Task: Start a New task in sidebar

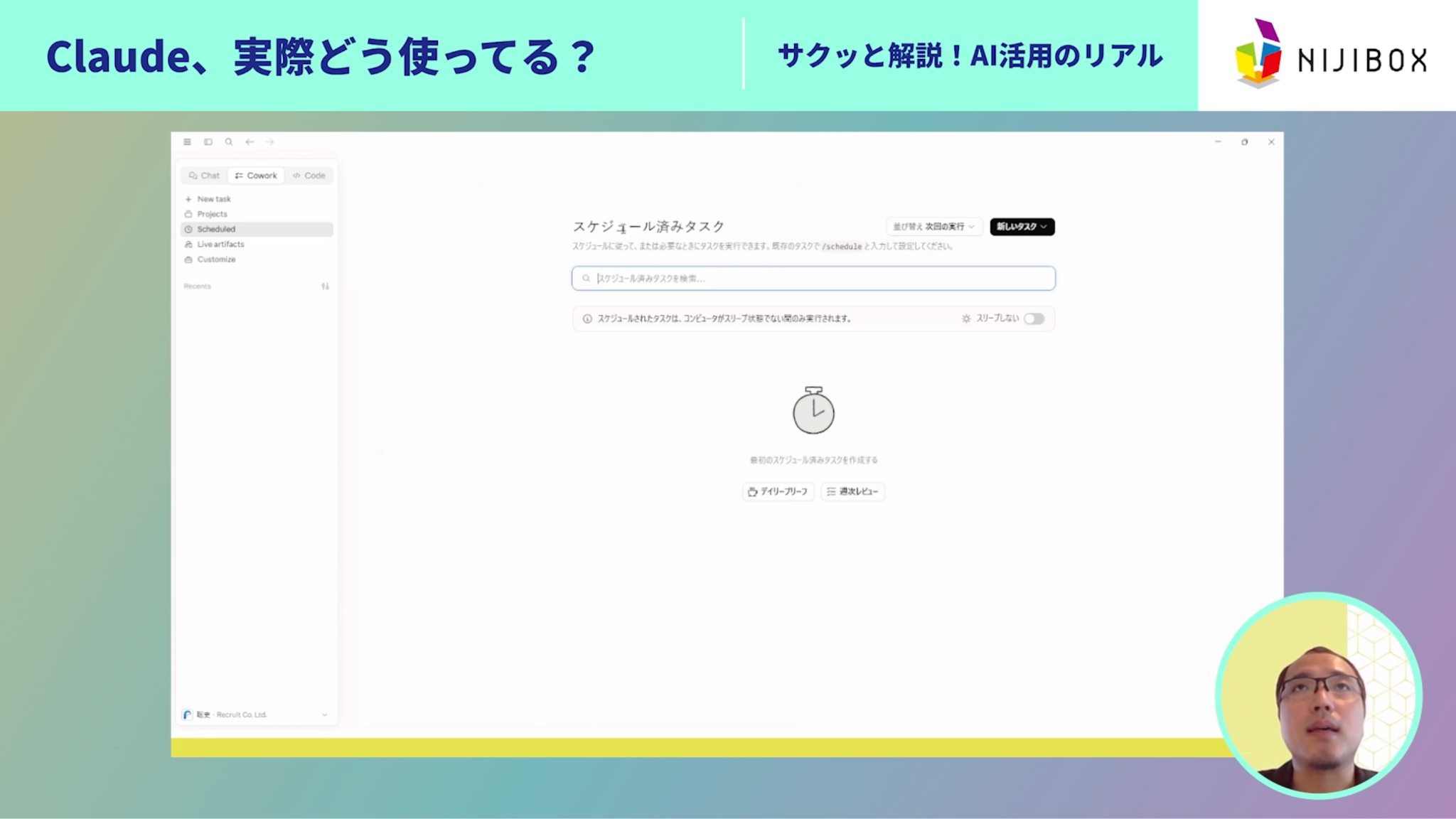Action: pos(256,199)
